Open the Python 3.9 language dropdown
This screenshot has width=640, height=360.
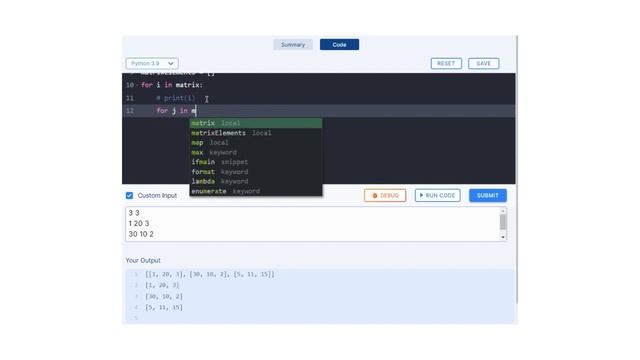(x=152, y=63)
